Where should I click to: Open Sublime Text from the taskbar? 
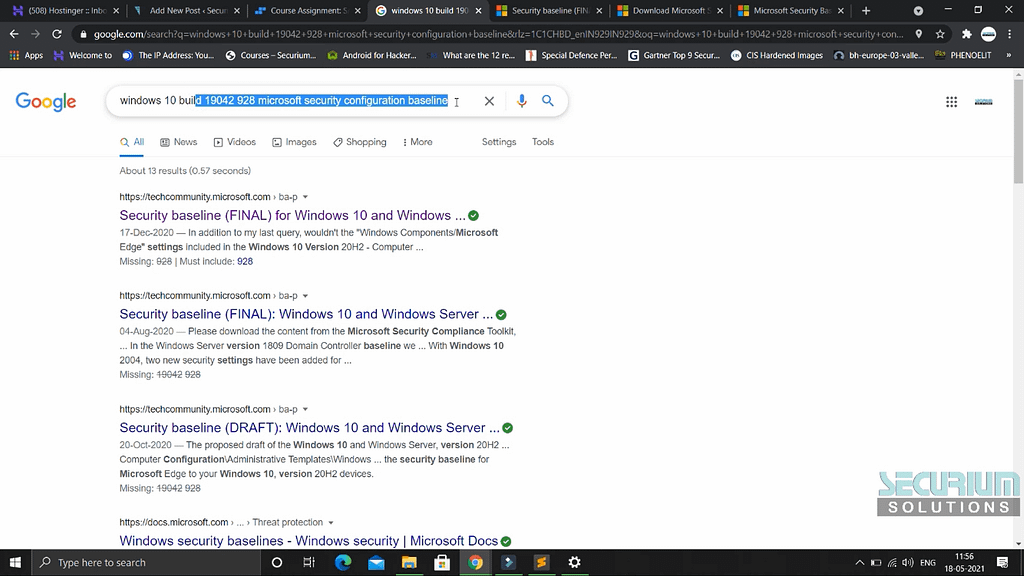[541, 562]
